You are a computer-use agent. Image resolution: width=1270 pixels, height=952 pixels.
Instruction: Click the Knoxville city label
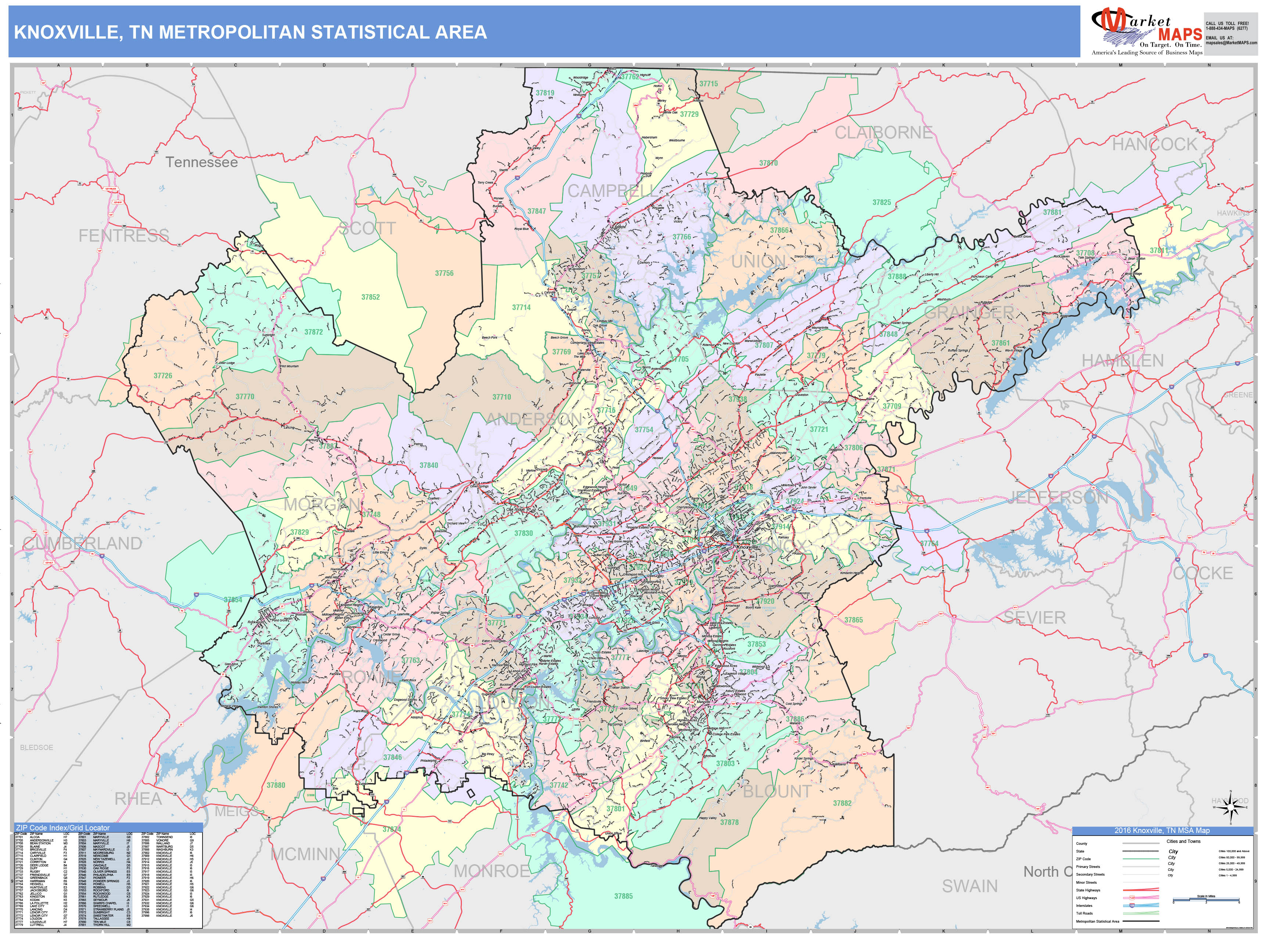coord(747,547)
